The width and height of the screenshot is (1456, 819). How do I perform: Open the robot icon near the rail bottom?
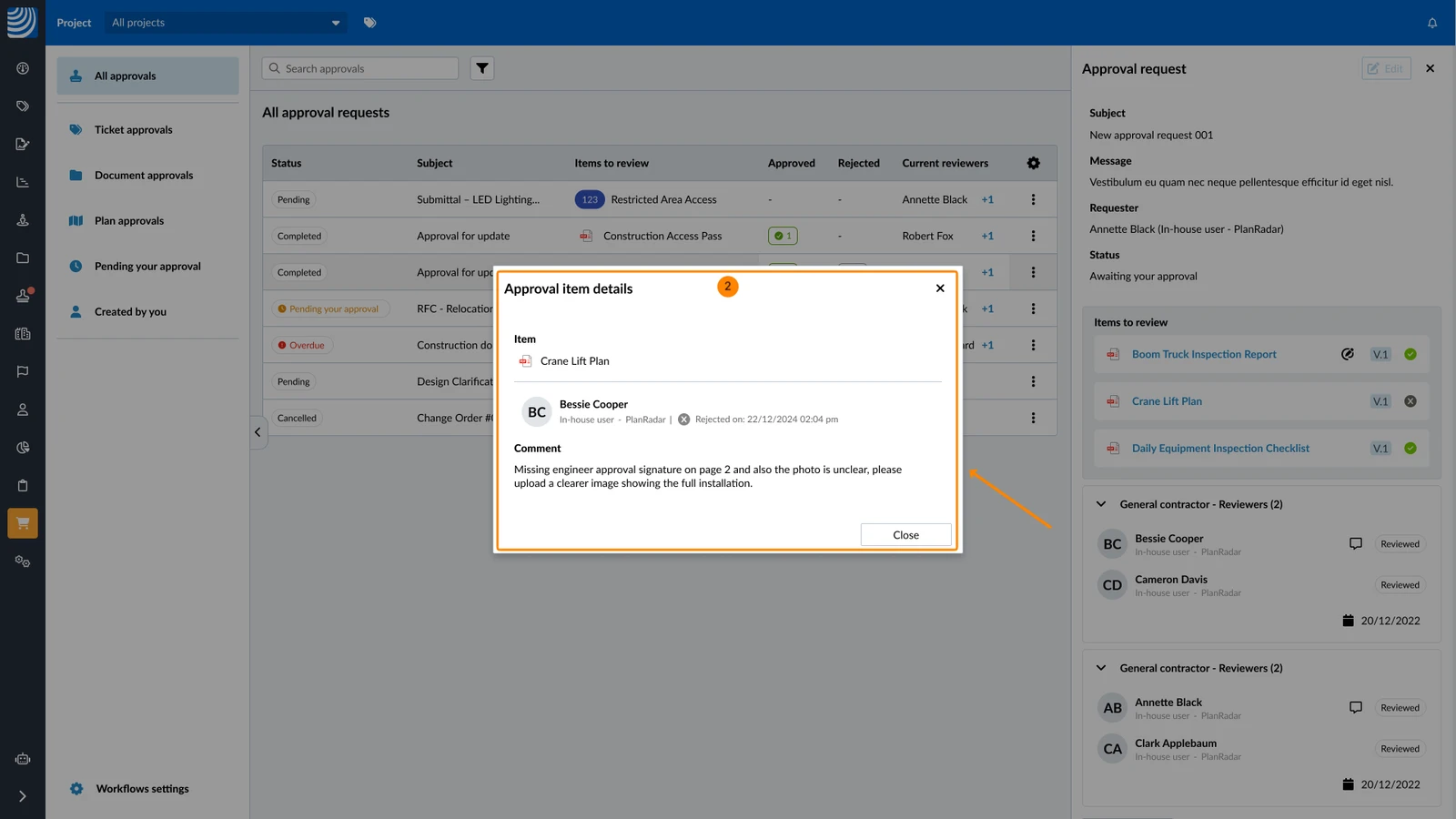(23, 759)
